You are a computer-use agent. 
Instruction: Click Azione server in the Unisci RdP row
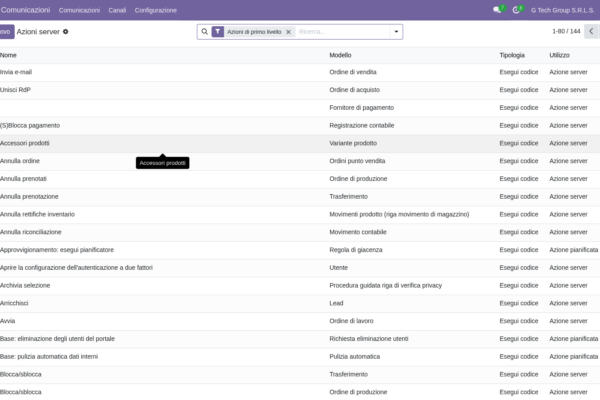point(568,90)
